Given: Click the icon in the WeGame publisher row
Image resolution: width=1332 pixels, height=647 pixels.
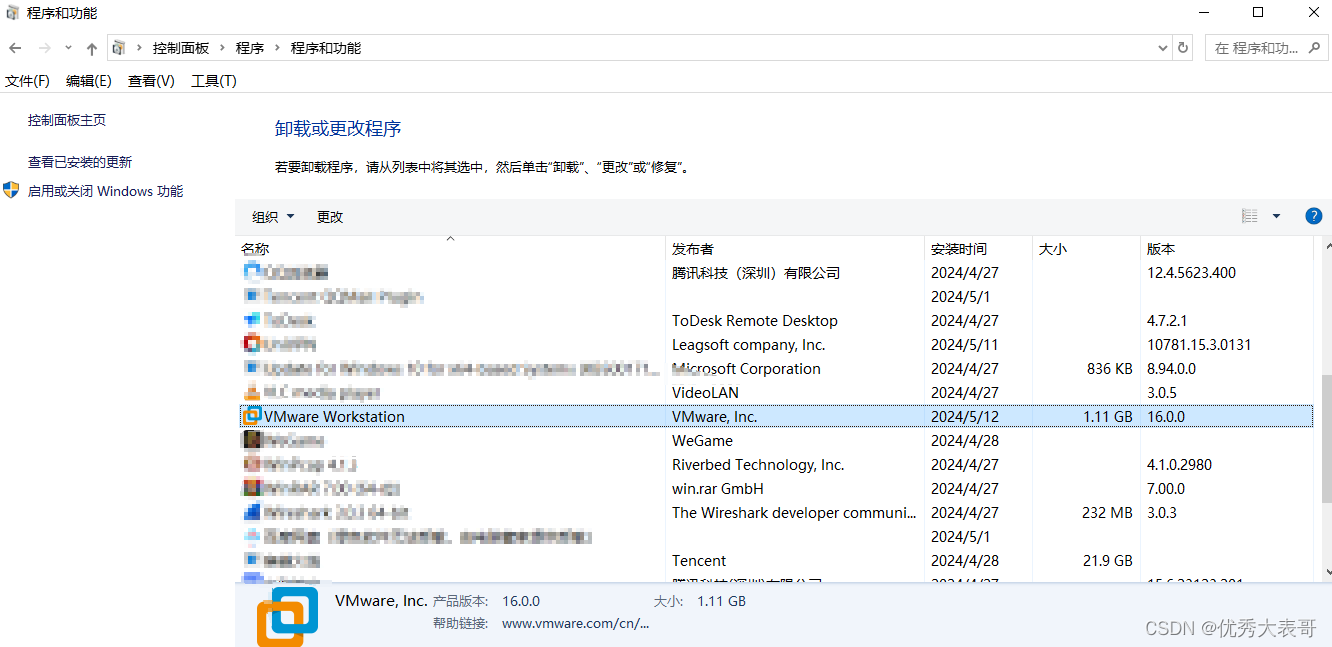Looking at the screenshot, I should (x=252, y=440).
